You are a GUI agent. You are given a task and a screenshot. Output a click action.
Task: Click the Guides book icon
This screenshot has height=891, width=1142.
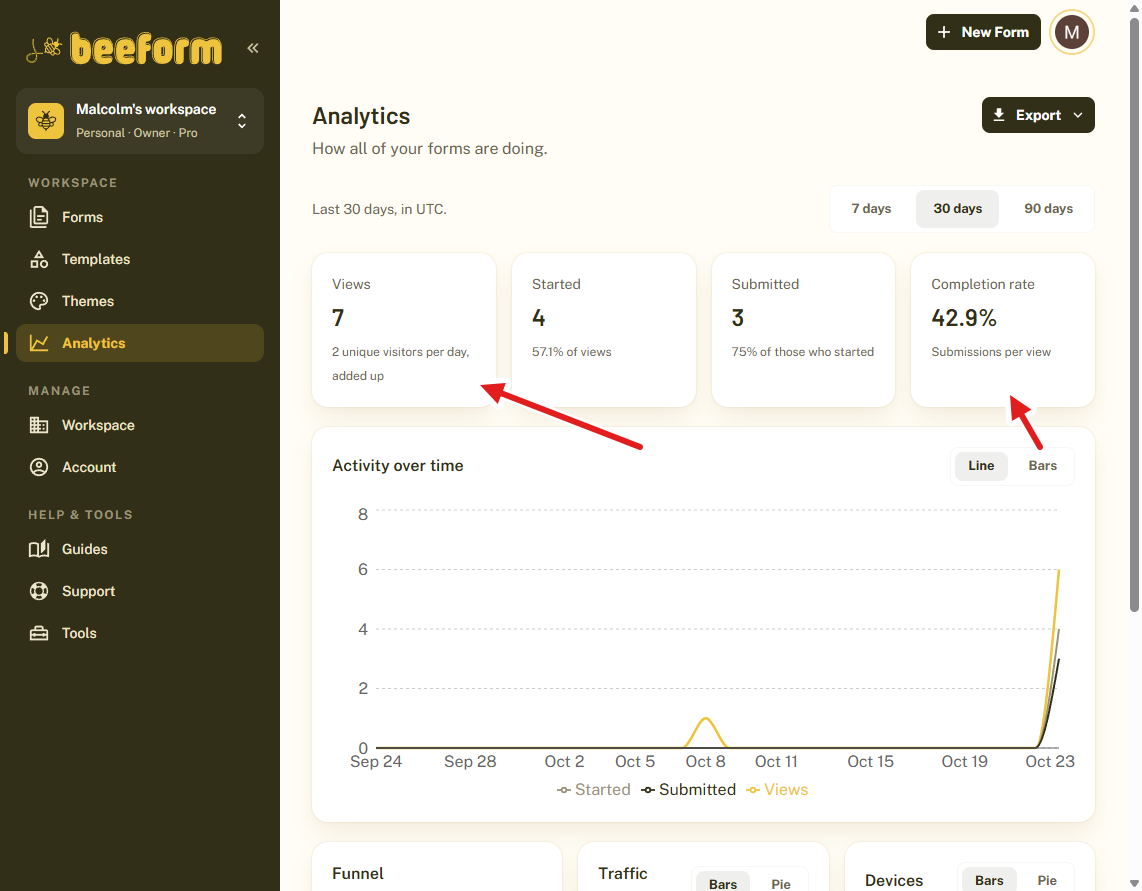[x=39, y=549]
